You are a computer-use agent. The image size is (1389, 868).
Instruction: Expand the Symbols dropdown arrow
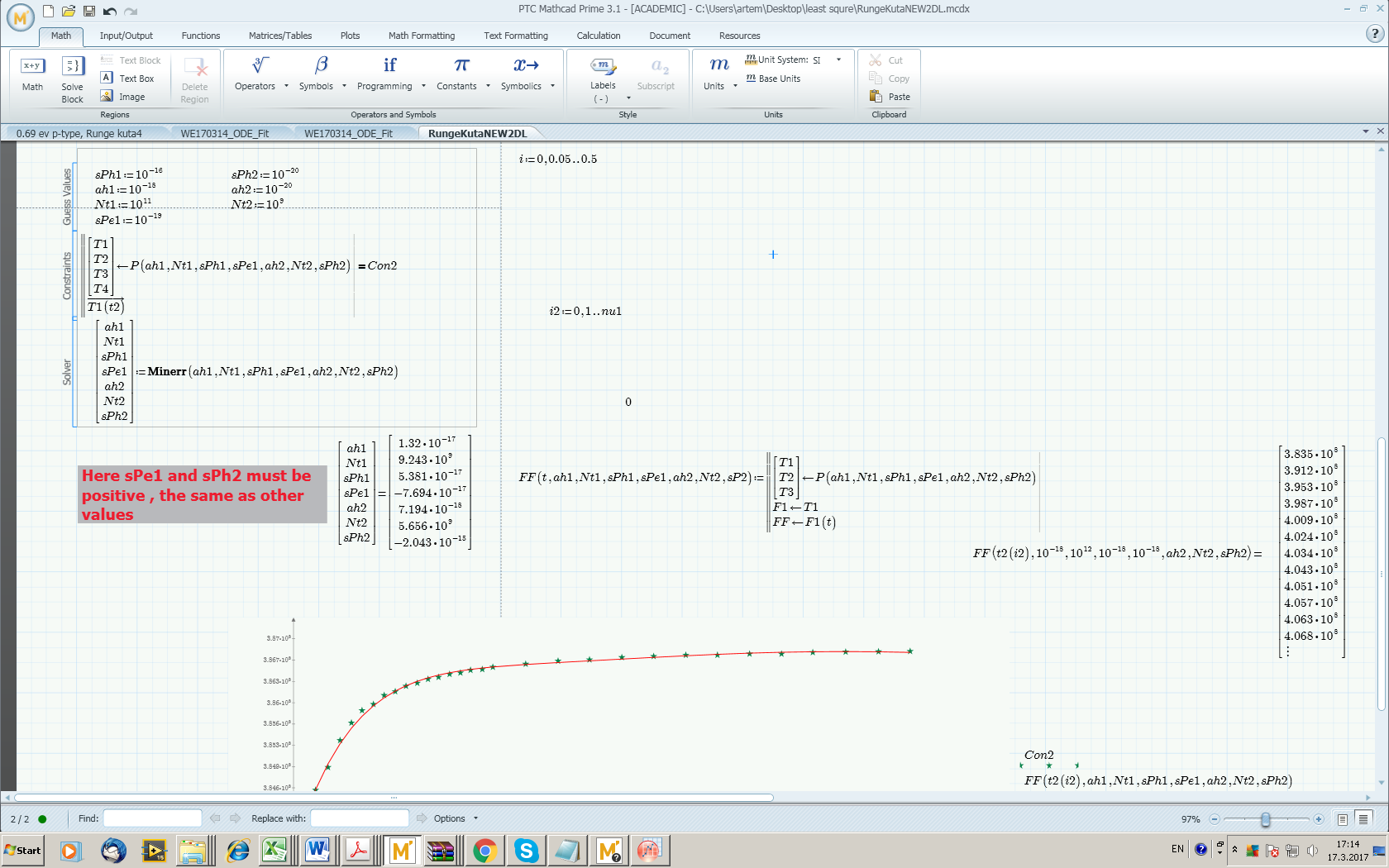pyautogui.click(x=344, y=86)
